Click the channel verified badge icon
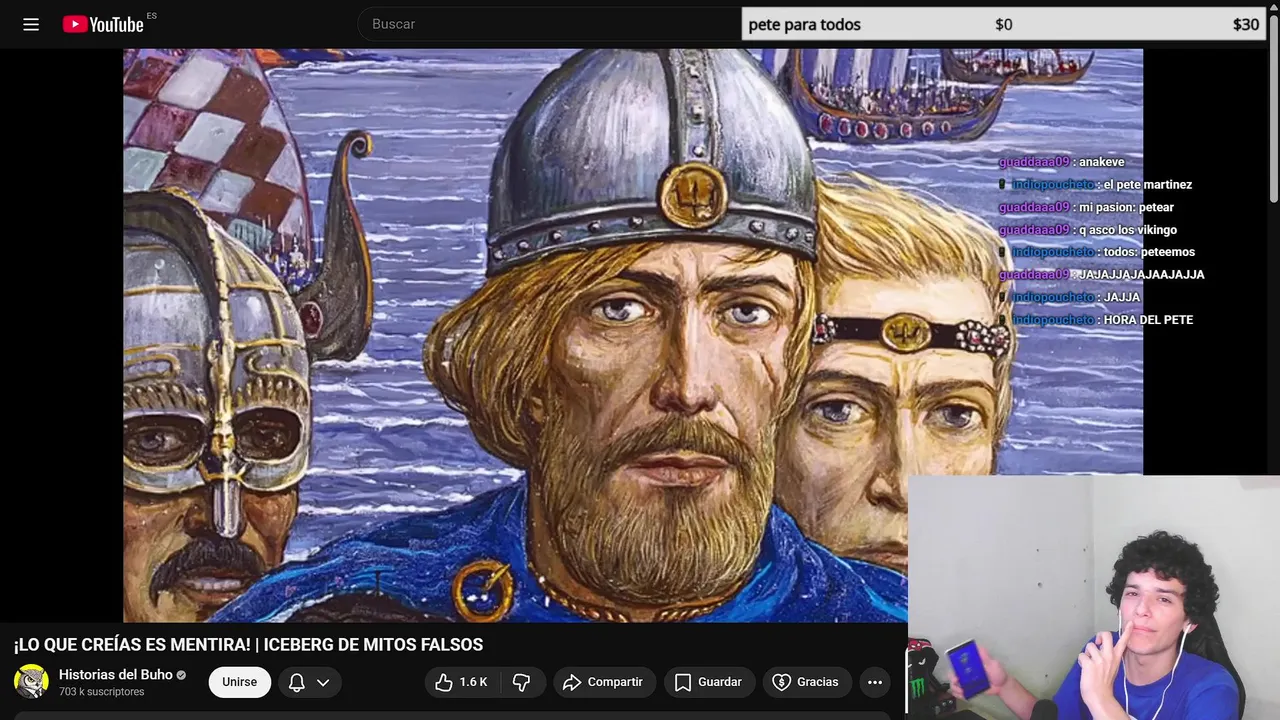Screen dimensions: 1280x720 coord(181,675)
